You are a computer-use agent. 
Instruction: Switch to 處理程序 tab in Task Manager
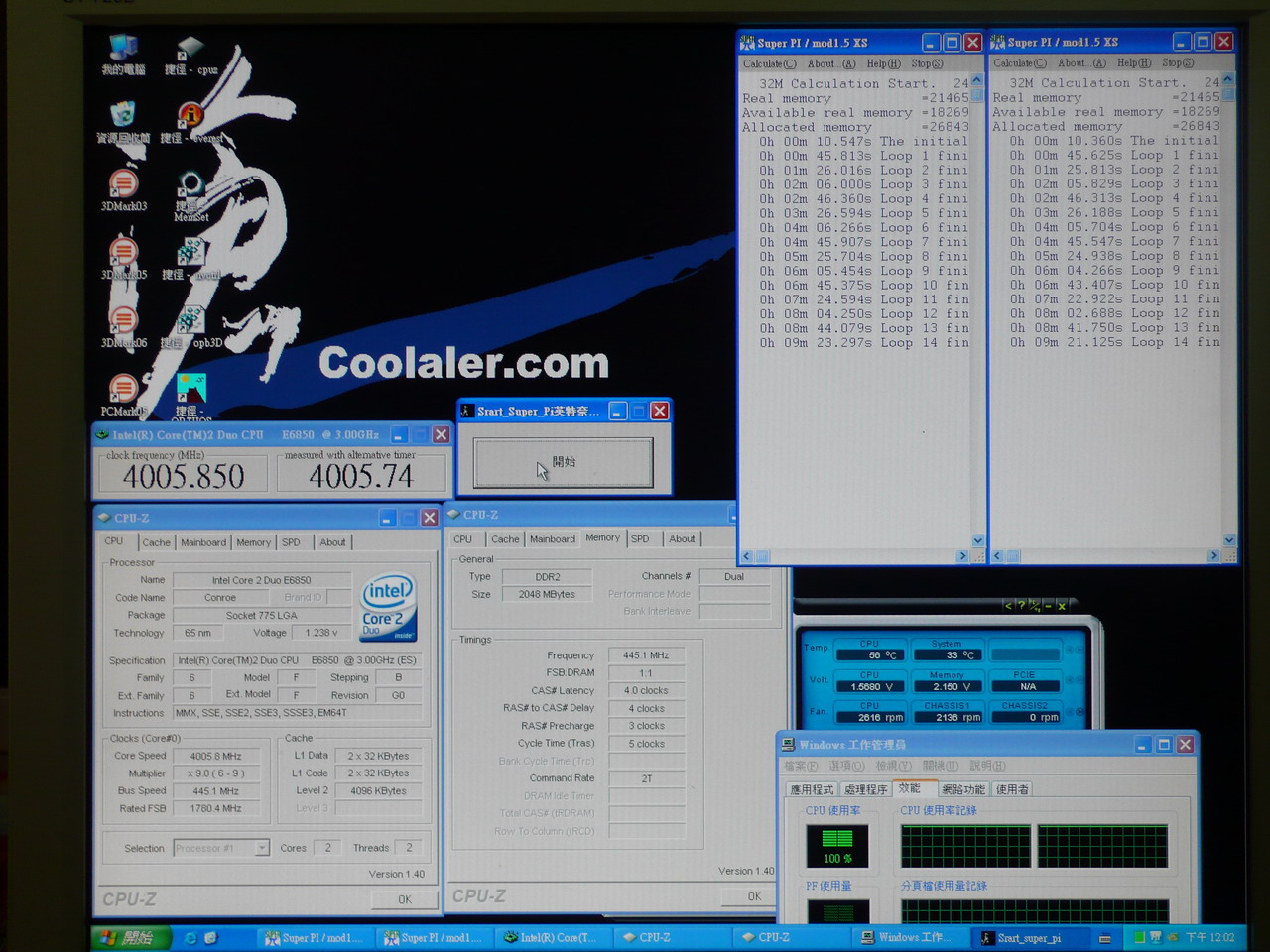tap(866, 789)
